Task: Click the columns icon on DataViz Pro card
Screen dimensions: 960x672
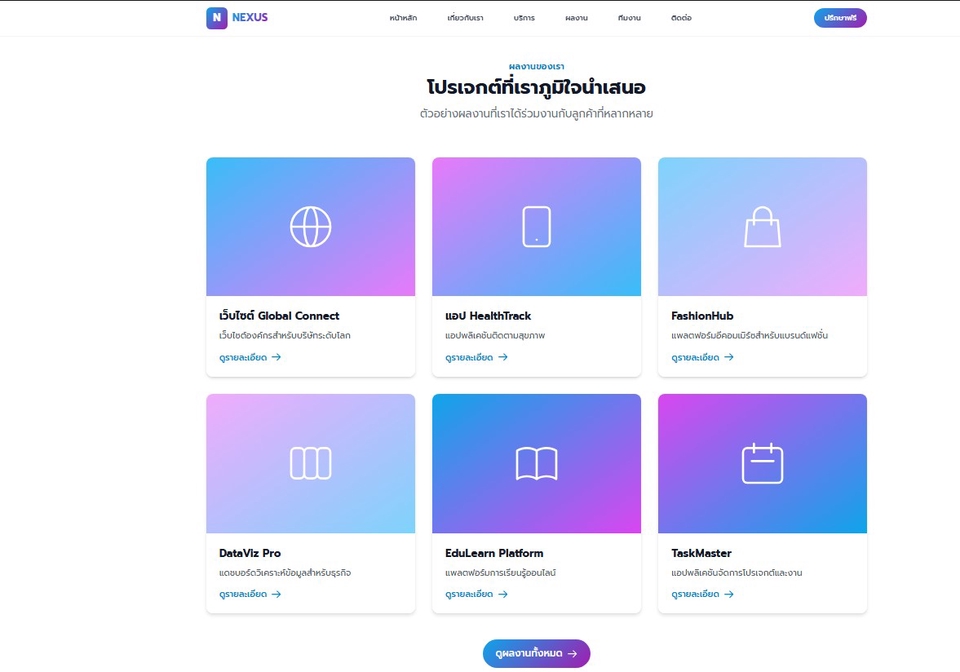Action: coord(310,463)
